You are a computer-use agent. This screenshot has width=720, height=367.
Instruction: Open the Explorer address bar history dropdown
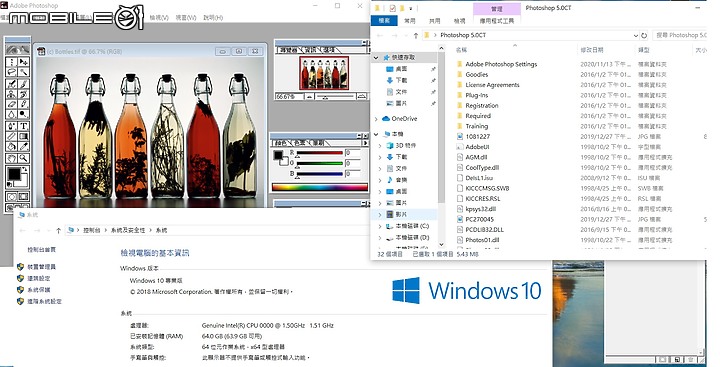636,35
